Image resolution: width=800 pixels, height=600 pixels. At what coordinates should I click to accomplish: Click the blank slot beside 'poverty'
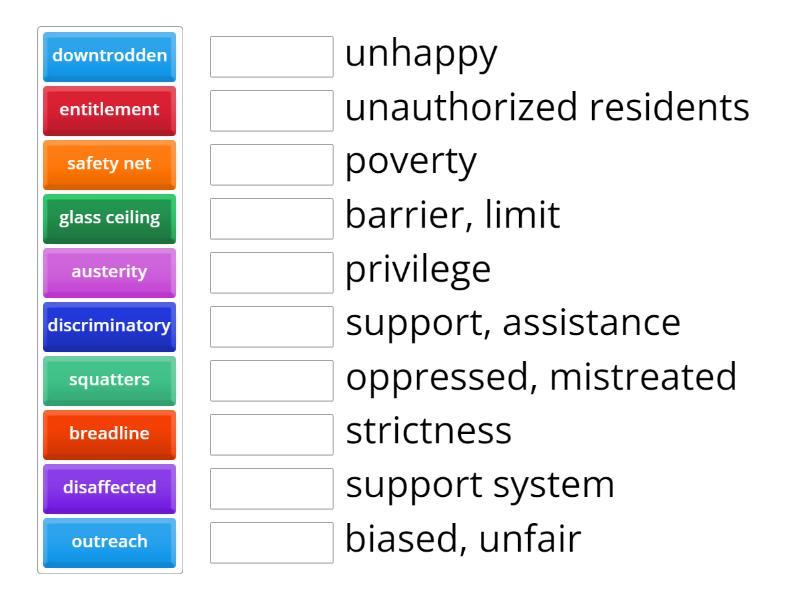click(271, 165)
